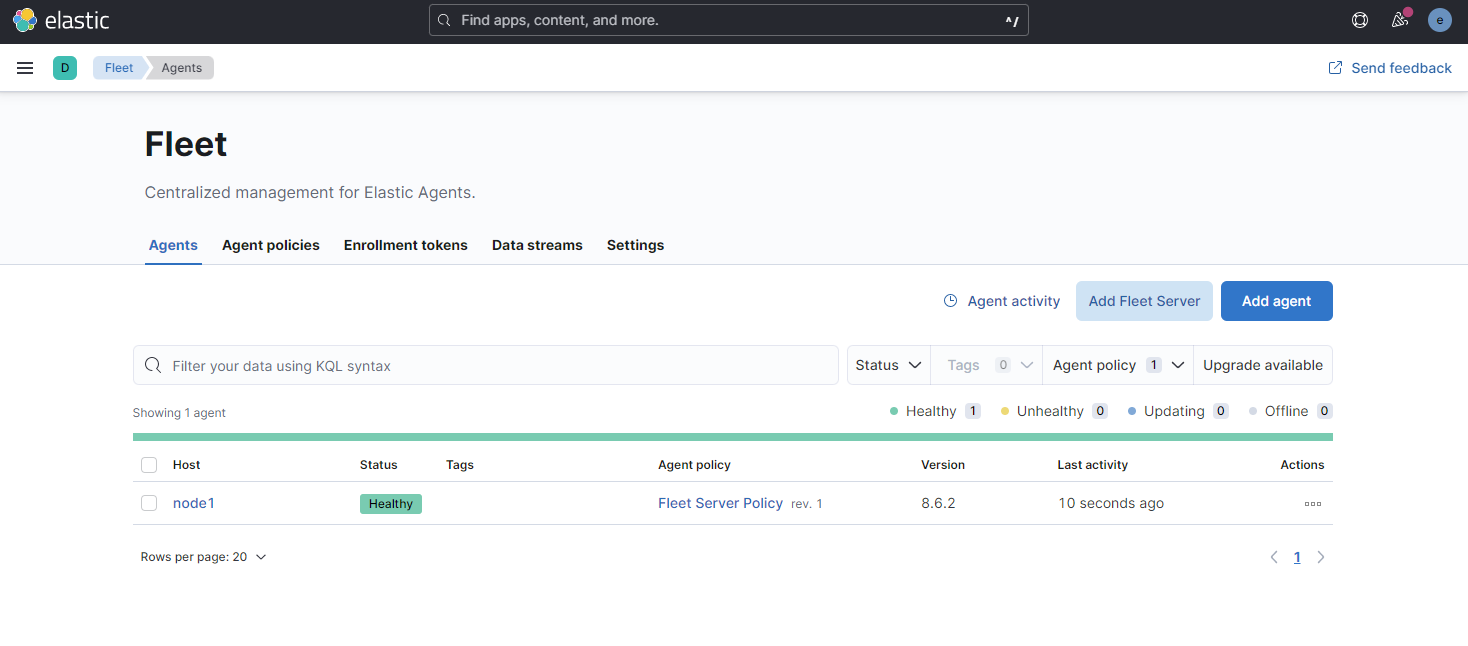
Task: Open the help menu lifebuoy icon
Action: tap(1360, 20)
